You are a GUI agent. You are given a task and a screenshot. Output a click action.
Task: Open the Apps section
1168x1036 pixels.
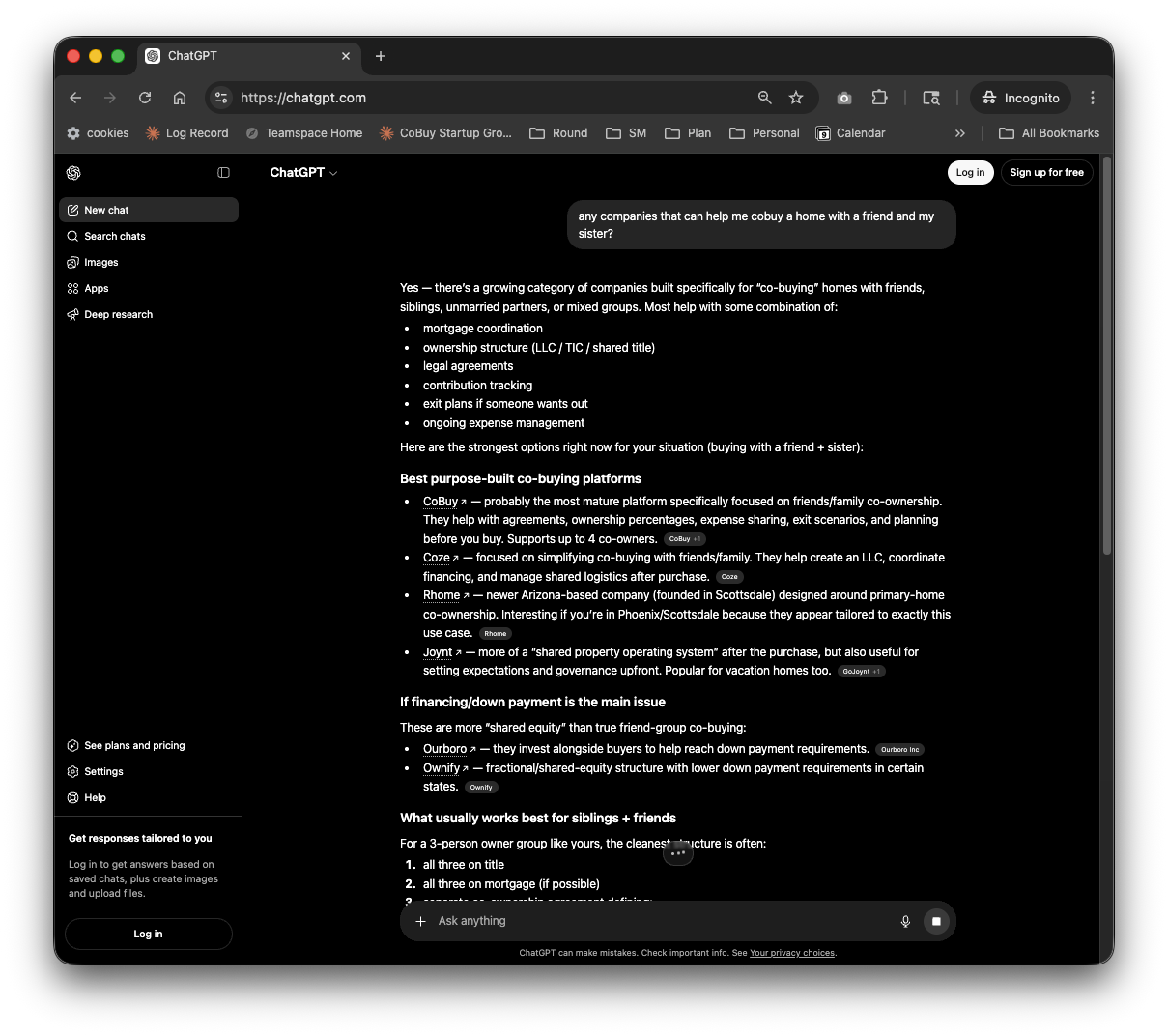(149, 288)
